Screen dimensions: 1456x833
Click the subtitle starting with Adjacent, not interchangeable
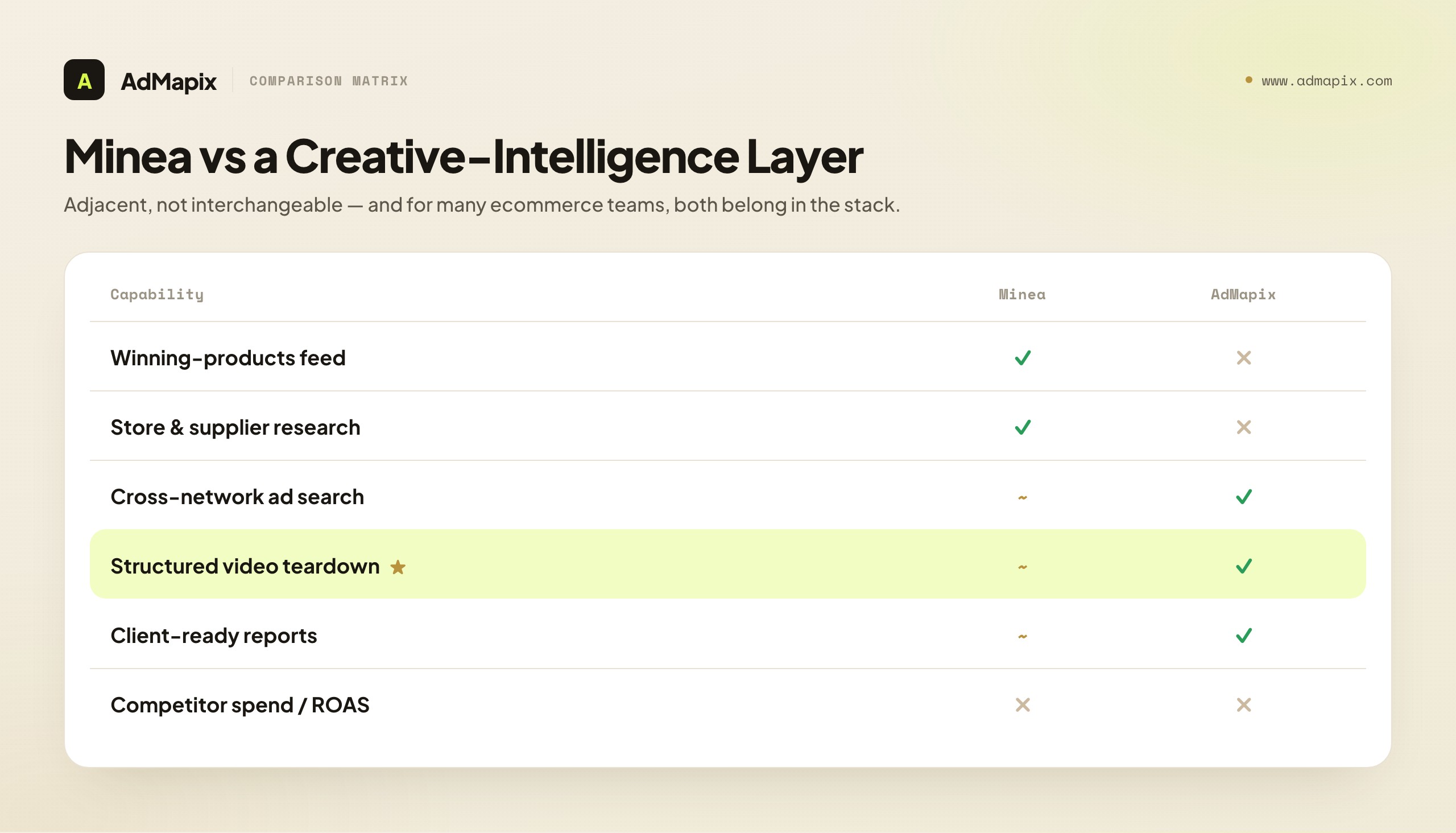click(482, 205)
